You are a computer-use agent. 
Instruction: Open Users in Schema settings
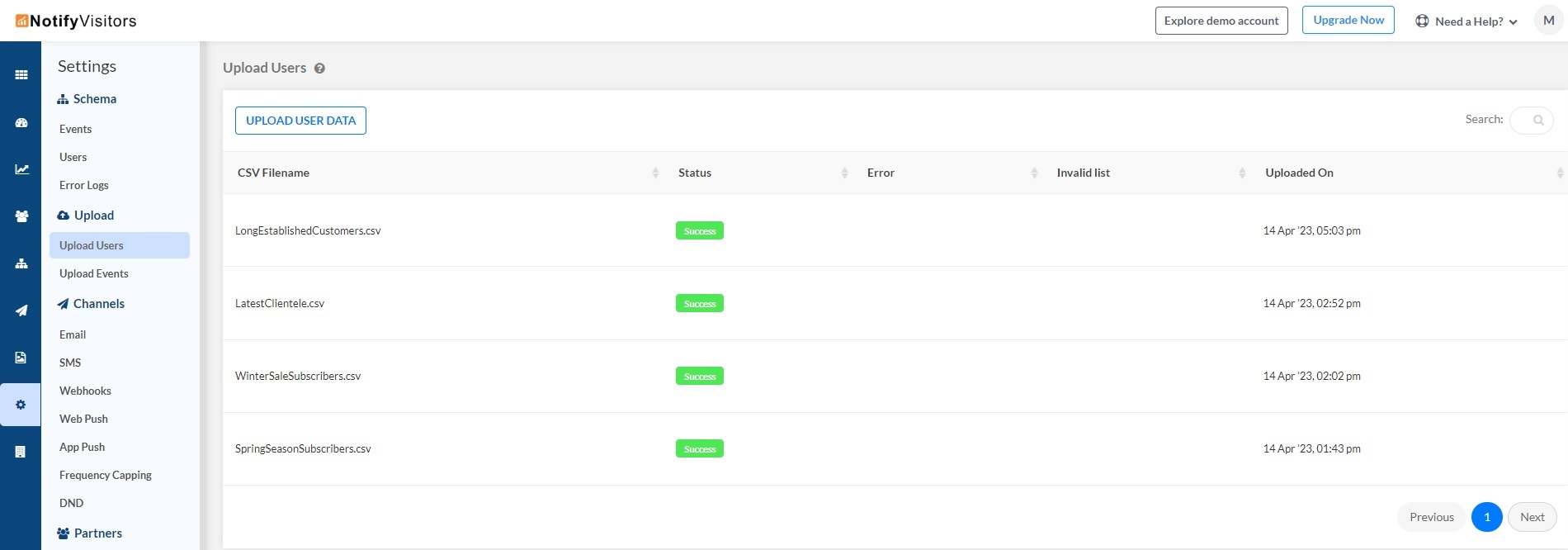tap(73, 157)
